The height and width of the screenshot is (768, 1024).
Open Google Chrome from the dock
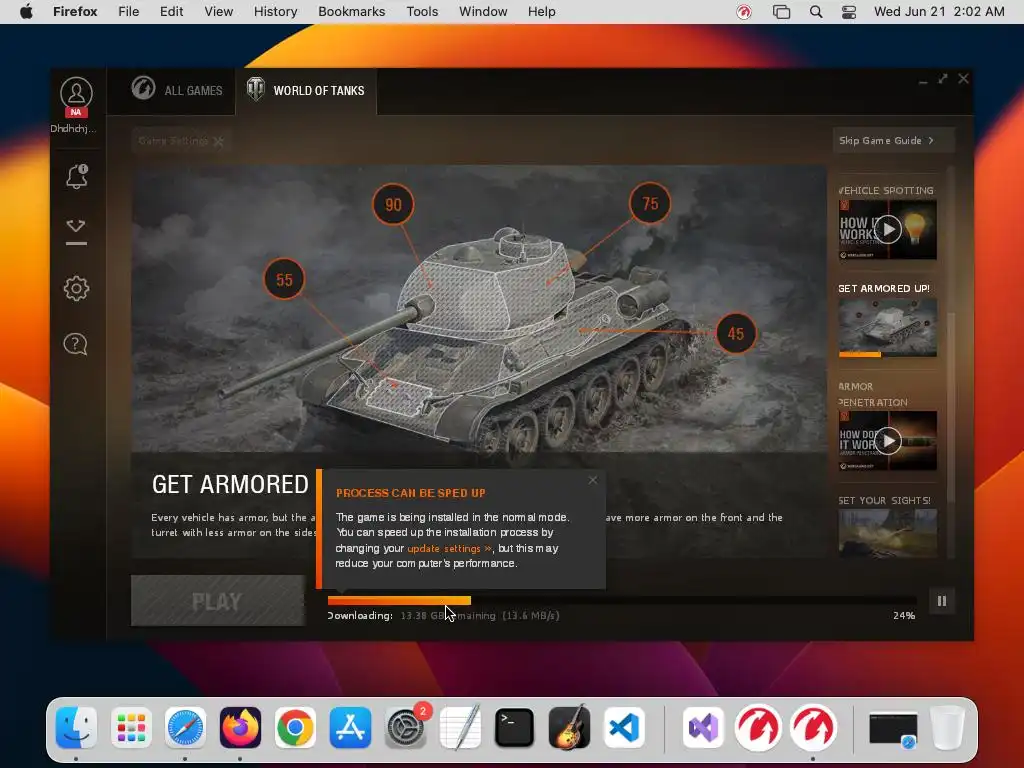(295, 728)
